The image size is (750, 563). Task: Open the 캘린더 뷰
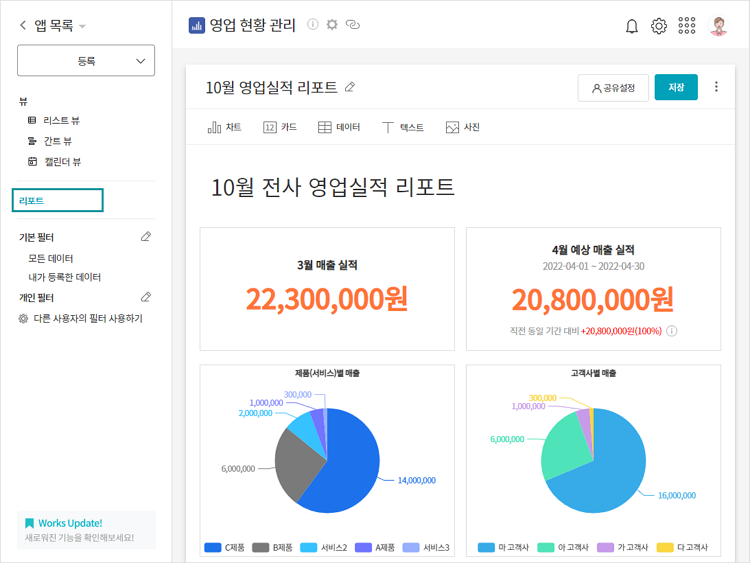[x=62, y=161]
